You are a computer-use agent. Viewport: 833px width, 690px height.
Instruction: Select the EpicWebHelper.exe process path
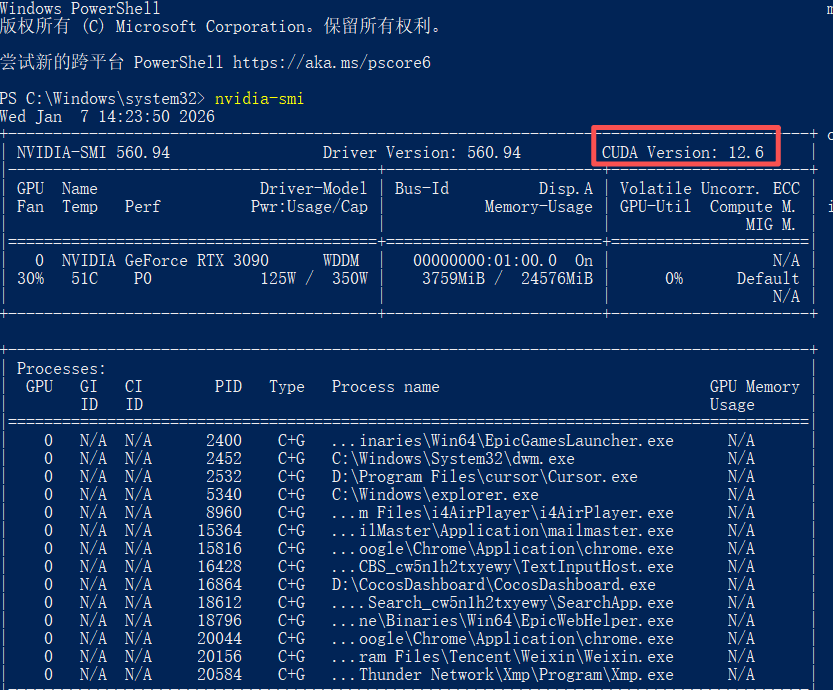click(x=503, y=621)
